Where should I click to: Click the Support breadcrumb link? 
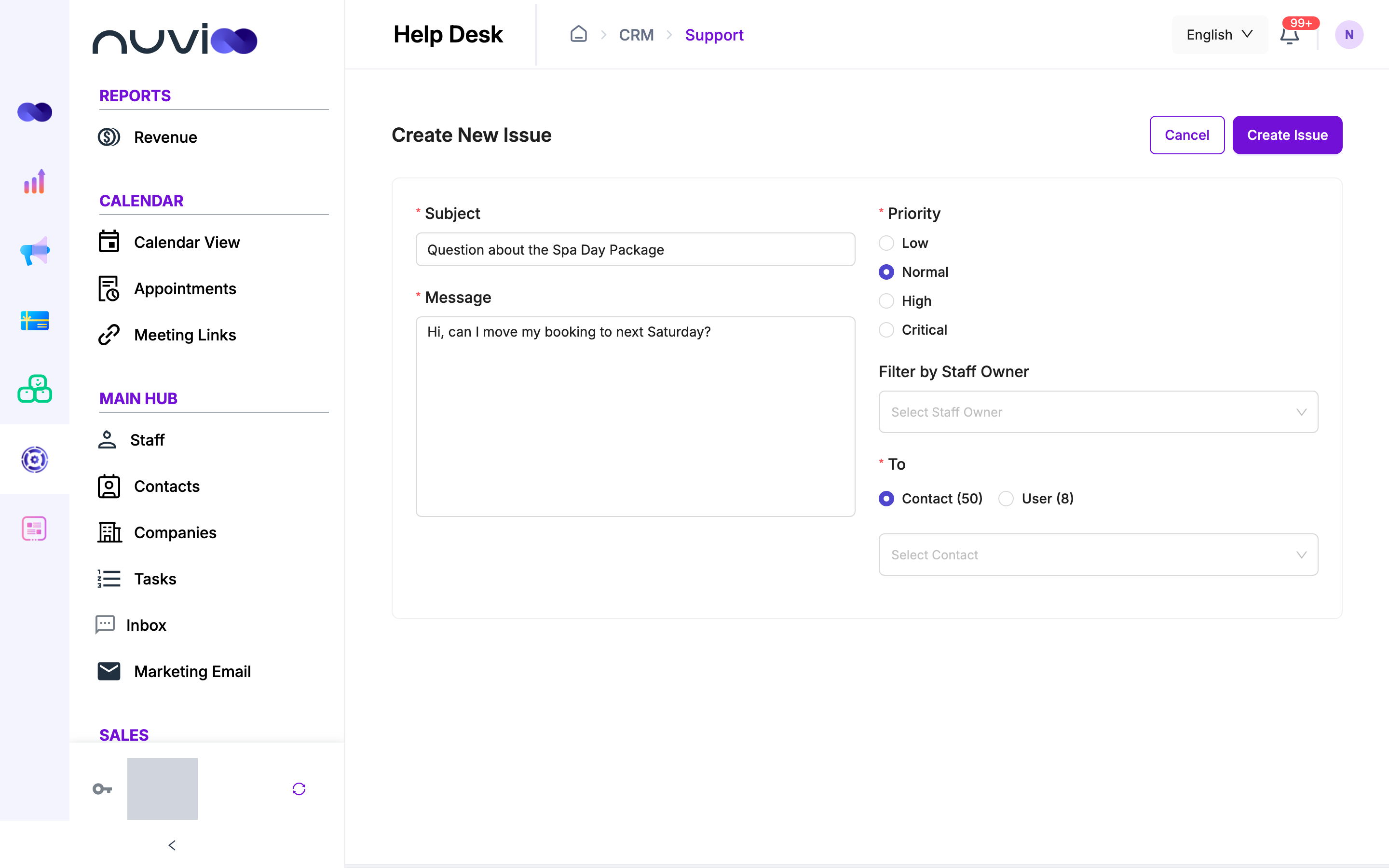point(714,35)
